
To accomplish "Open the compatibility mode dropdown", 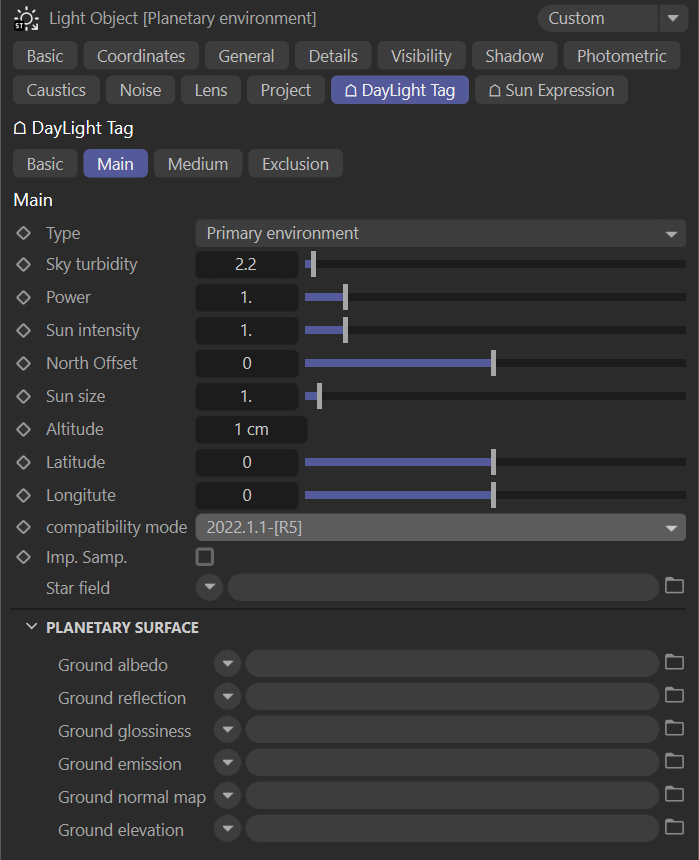I will tap(440, 527).
